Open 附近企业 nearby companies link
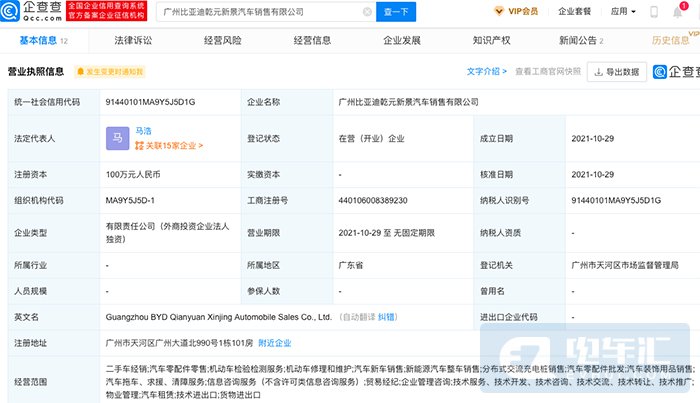The image size is (700, 403). click(x=275, y=343)
